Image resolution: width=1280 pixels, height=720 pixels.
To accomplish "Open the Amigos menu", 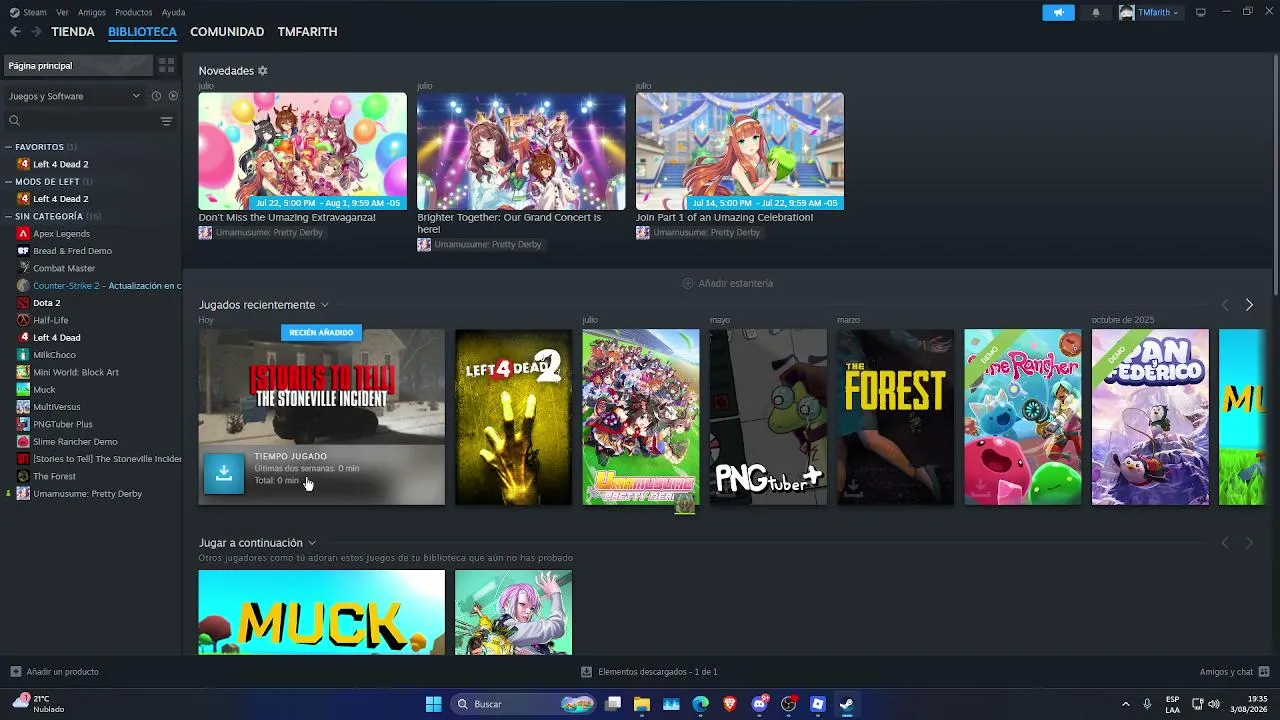I will (92, 12).
